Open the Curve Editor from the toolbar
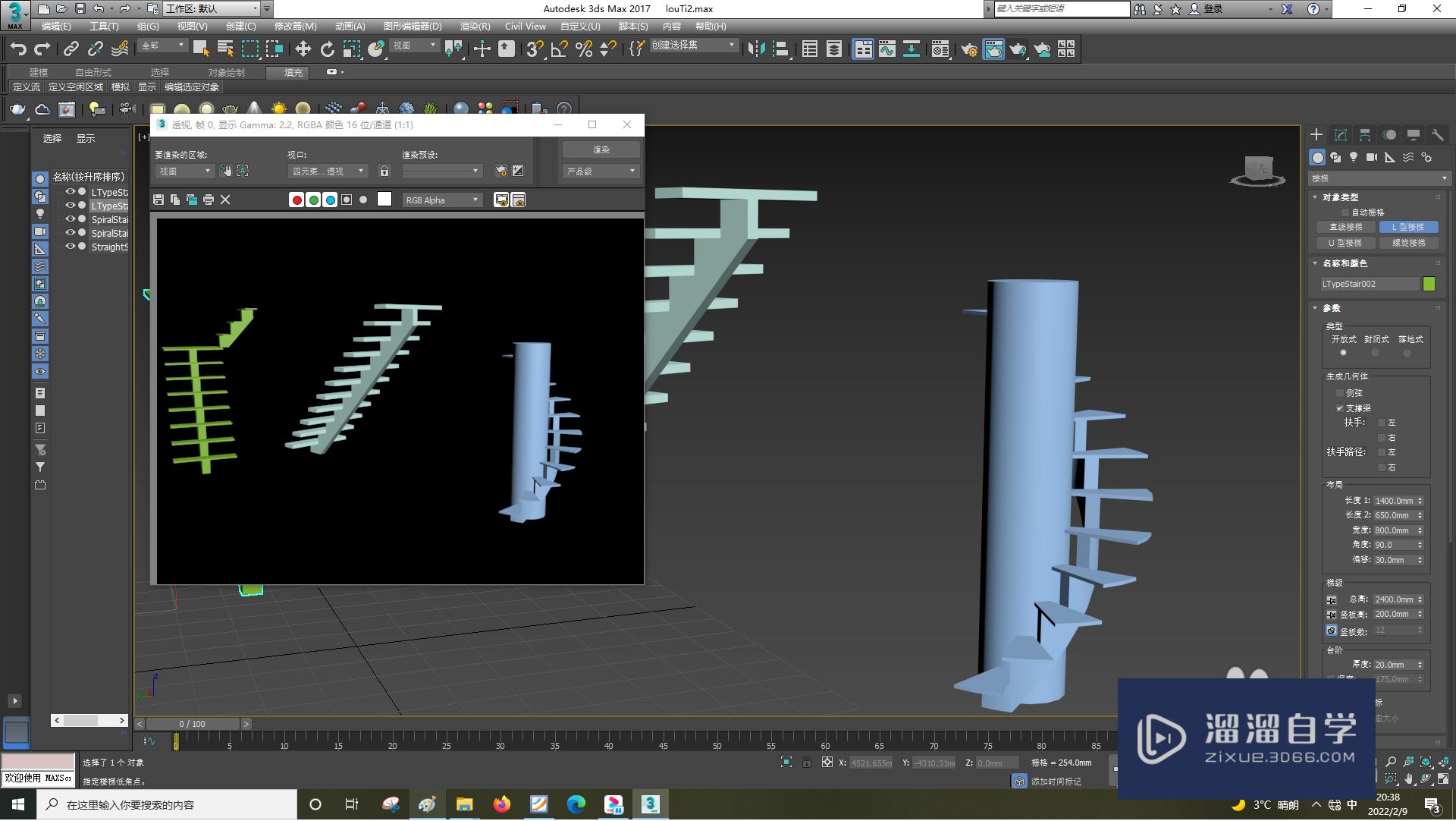The image size is (1456, 821). (x=886, y=49)
